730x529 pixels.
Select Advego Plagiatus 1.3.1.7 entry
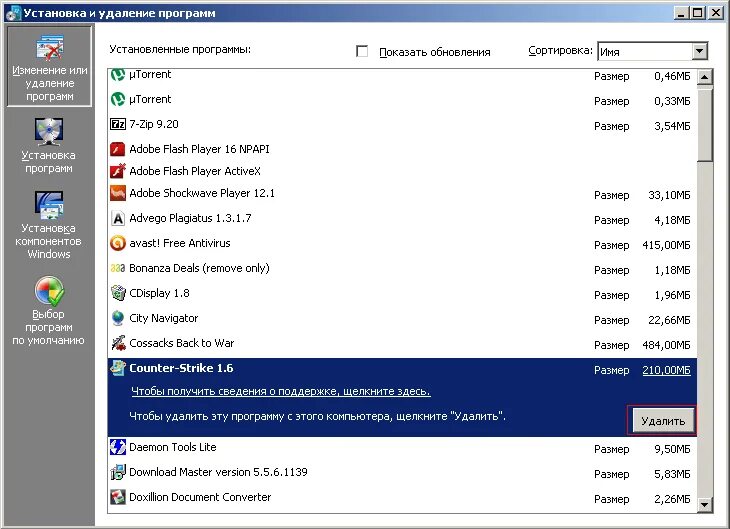(x=190, y=218)
